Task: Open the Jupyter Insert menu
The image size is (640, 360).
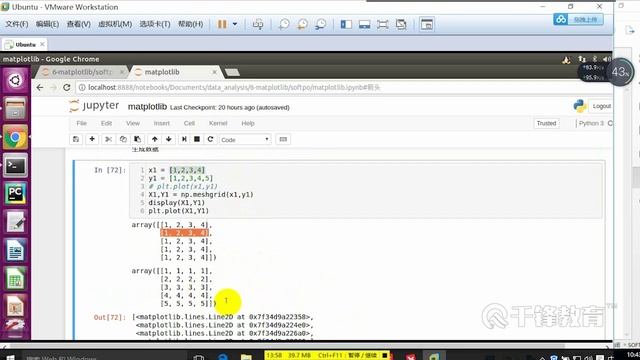Action: tap(162, 123)
